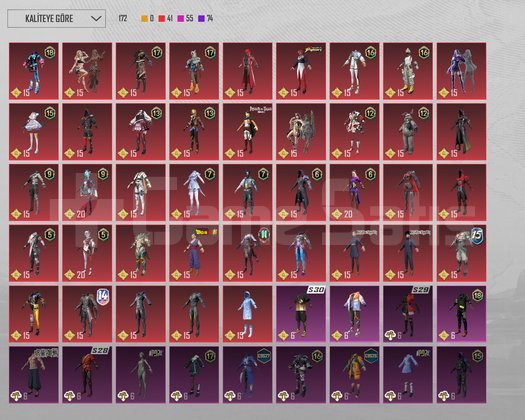
Task: Select the shirtless outfit with black pants
Action: (x=33, y=374)
